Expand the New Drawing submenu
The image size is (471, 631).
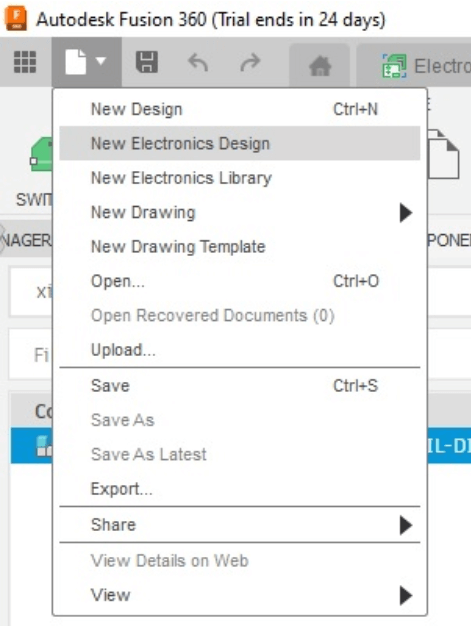[x=406, y=212]
